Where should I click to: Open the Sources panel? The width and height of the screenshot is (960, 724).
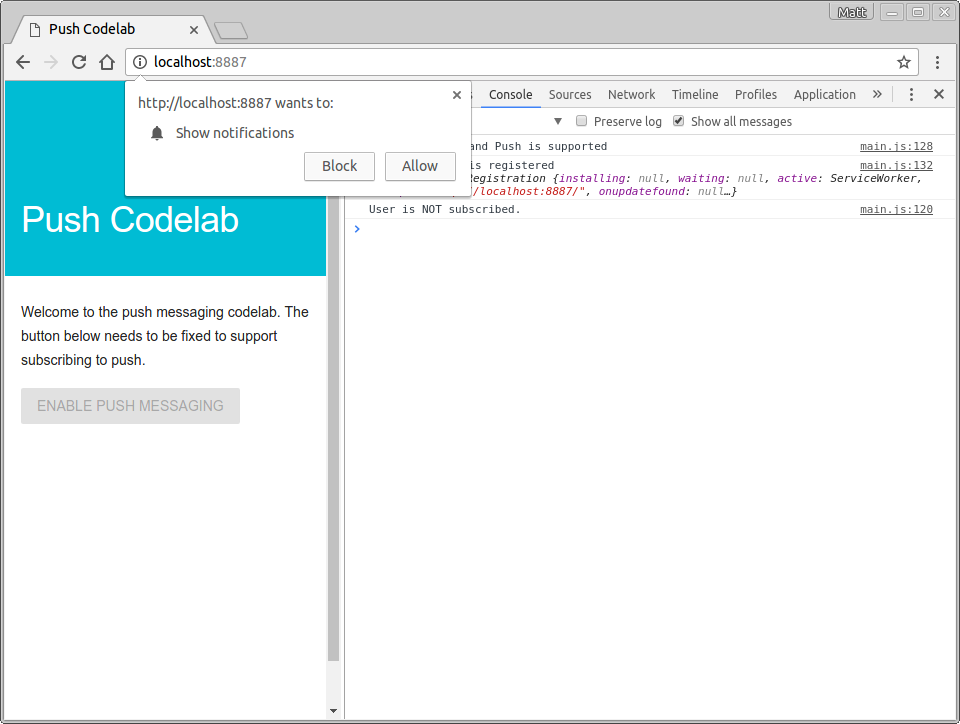click(570, 94)
